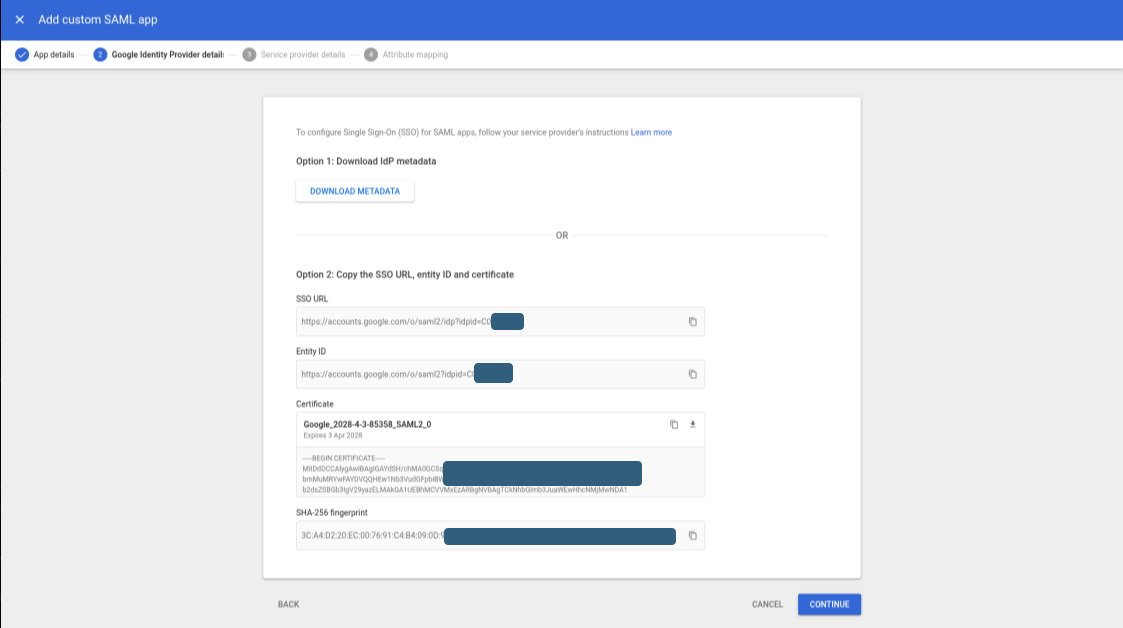Open the Learn more link
The image size is (1123, 628).
tap(651, 131)
